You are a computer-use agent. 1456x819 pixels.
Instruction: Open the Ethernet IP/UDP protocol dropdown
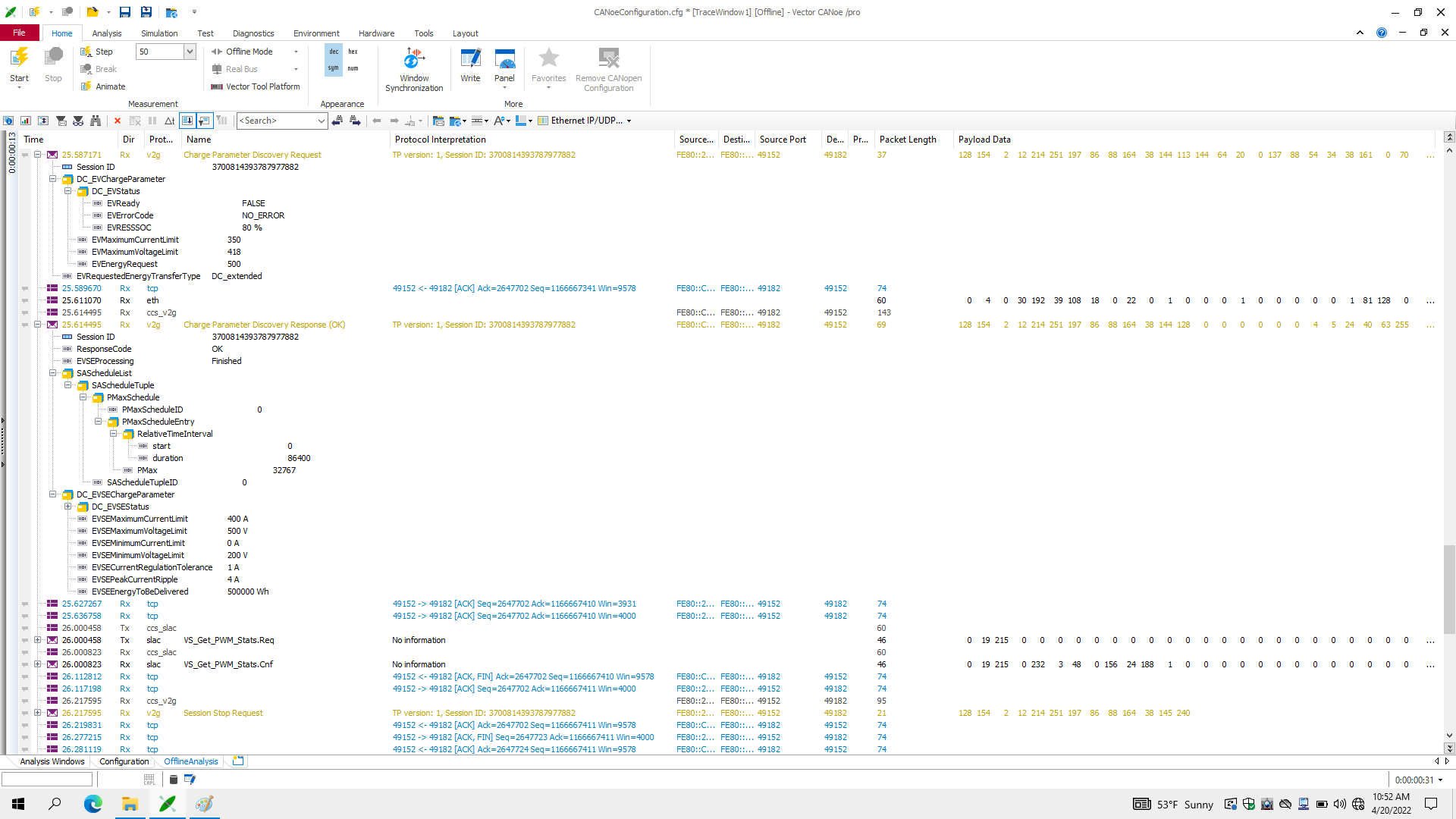point(629,121)
